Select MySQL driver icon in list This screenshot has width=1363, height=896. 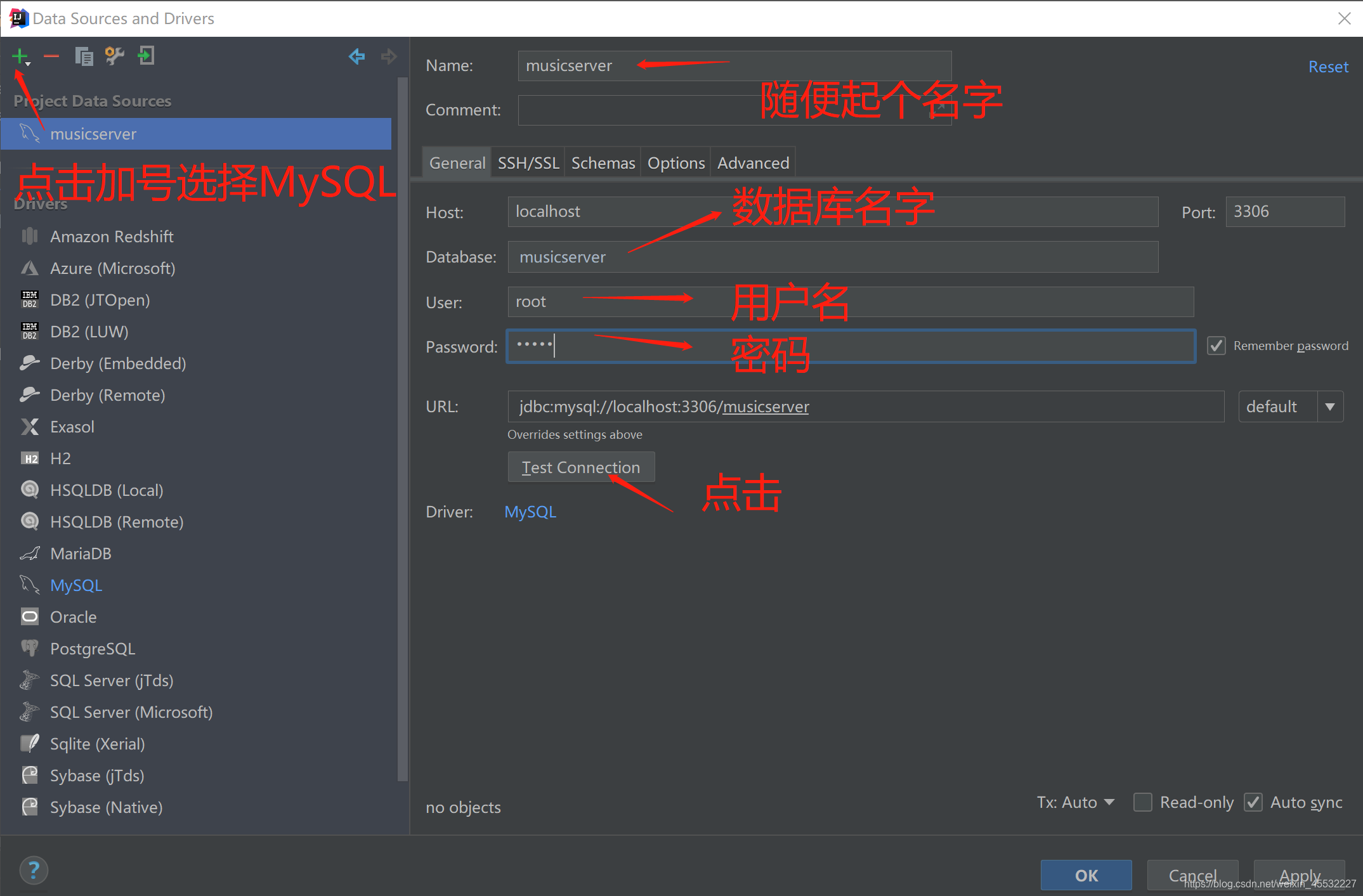point(30,585)
